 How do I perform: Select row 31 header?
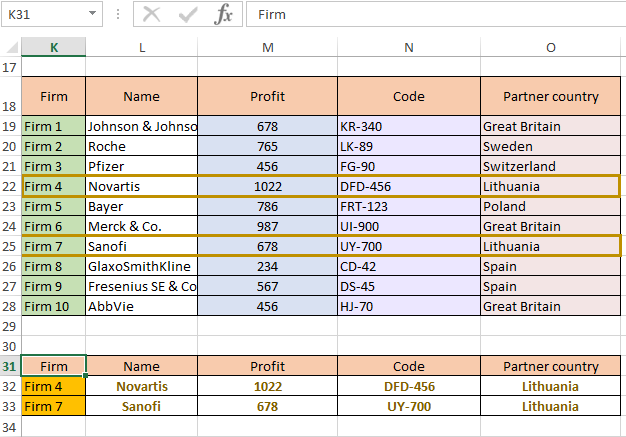[x=10, y=366]
